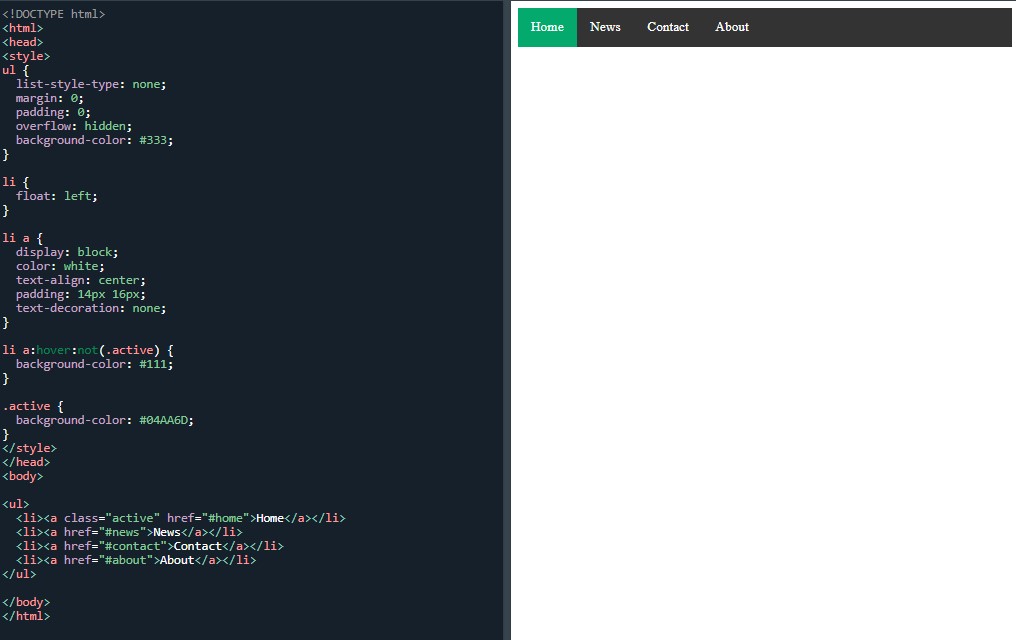
Task: Click the overflow: hidden declaration
Action: click(x=73, y=126)
